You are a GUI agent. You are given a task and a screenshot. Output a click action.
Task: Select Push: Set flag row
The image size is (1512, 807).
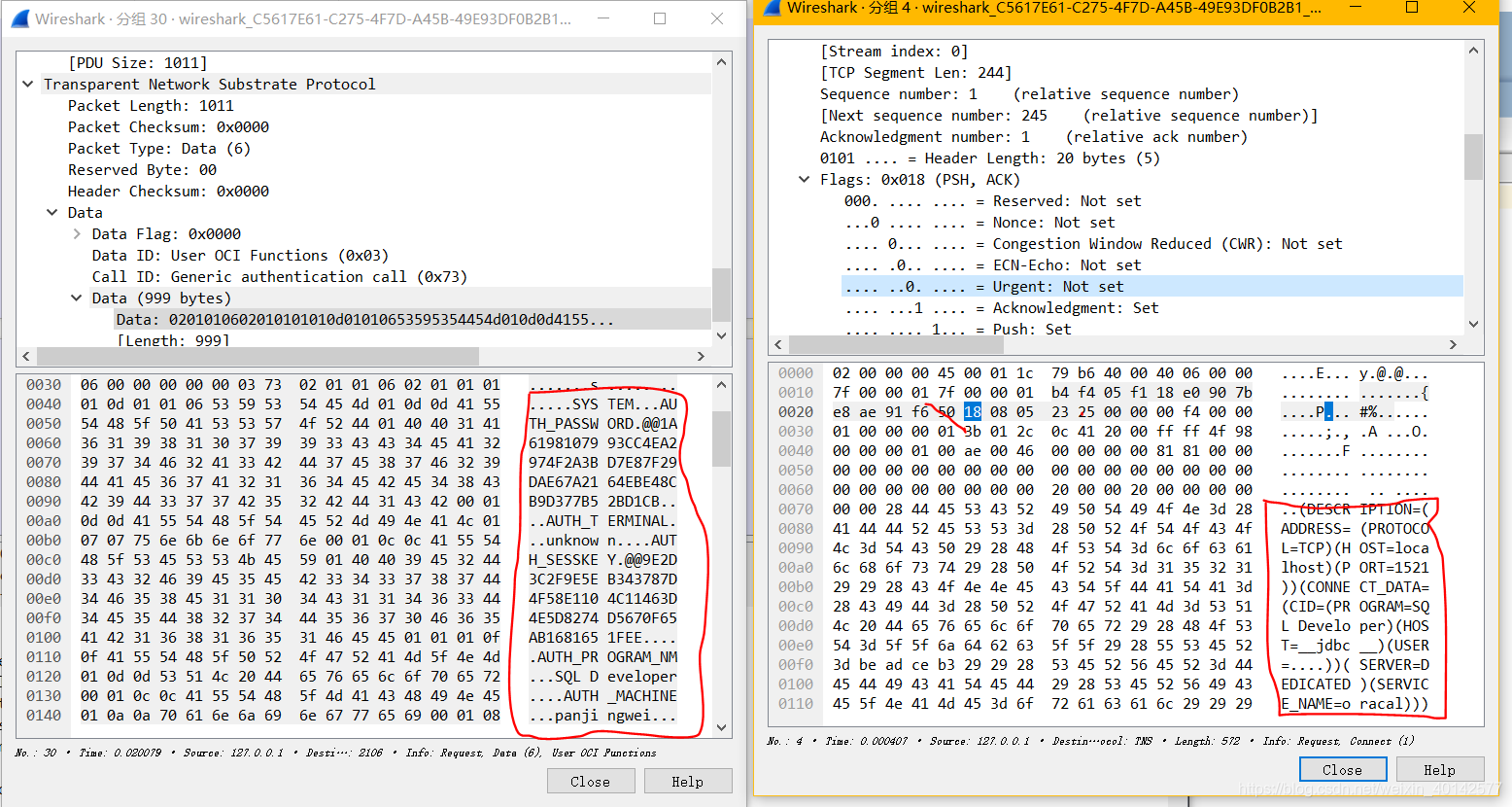click(957, 329)
